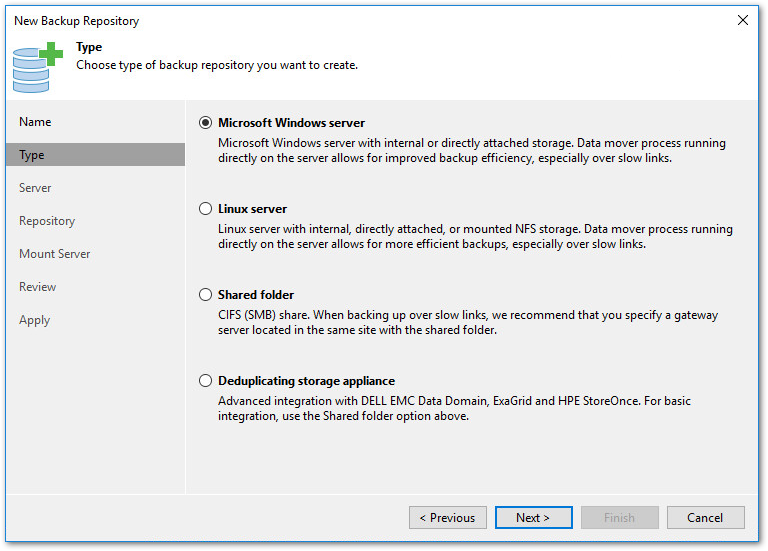Jump to the Repository wizard step

point(47,221)
